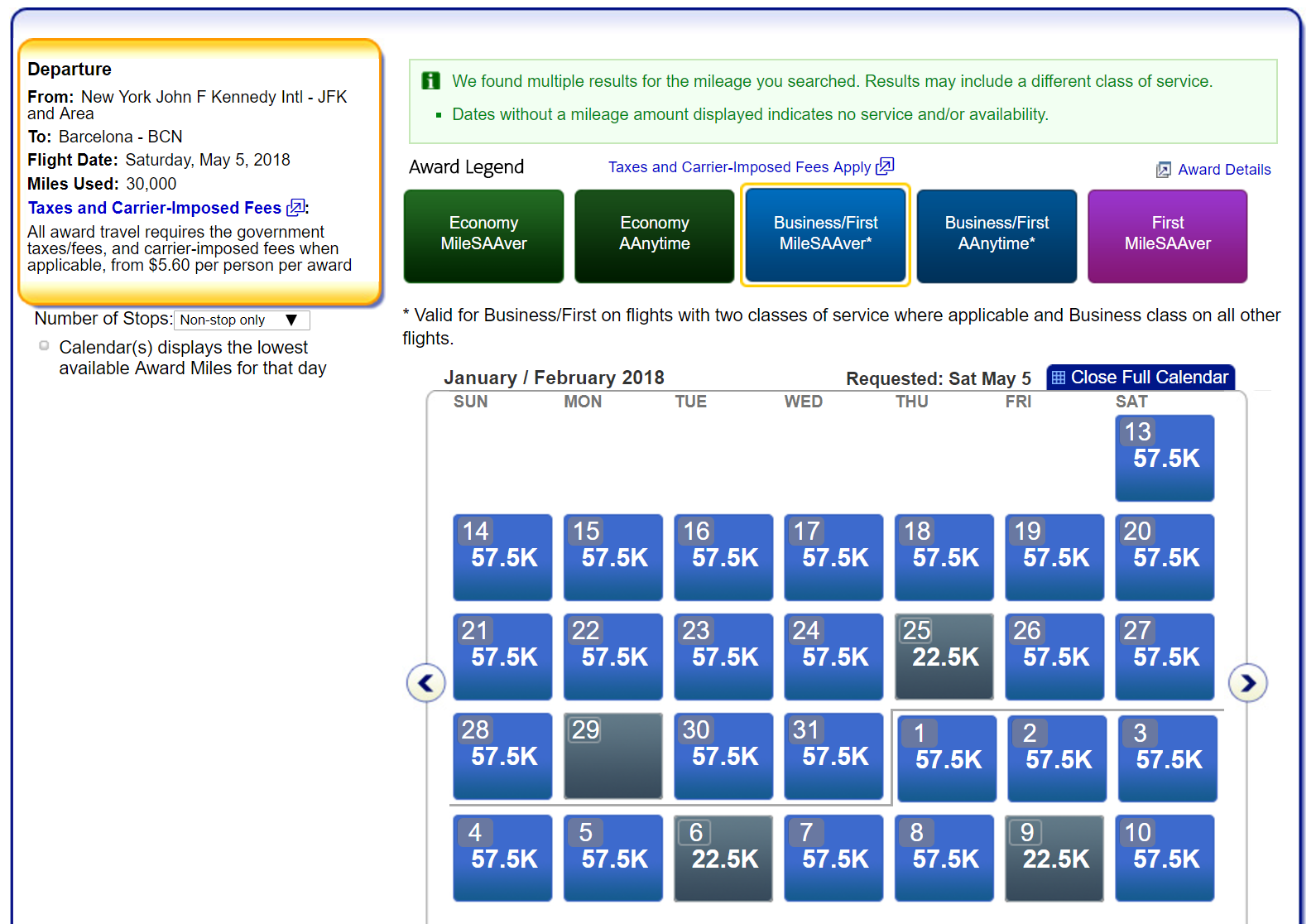Select Economy MileSAAver award type
This screenshot has width=1316, height=924.
483,236
